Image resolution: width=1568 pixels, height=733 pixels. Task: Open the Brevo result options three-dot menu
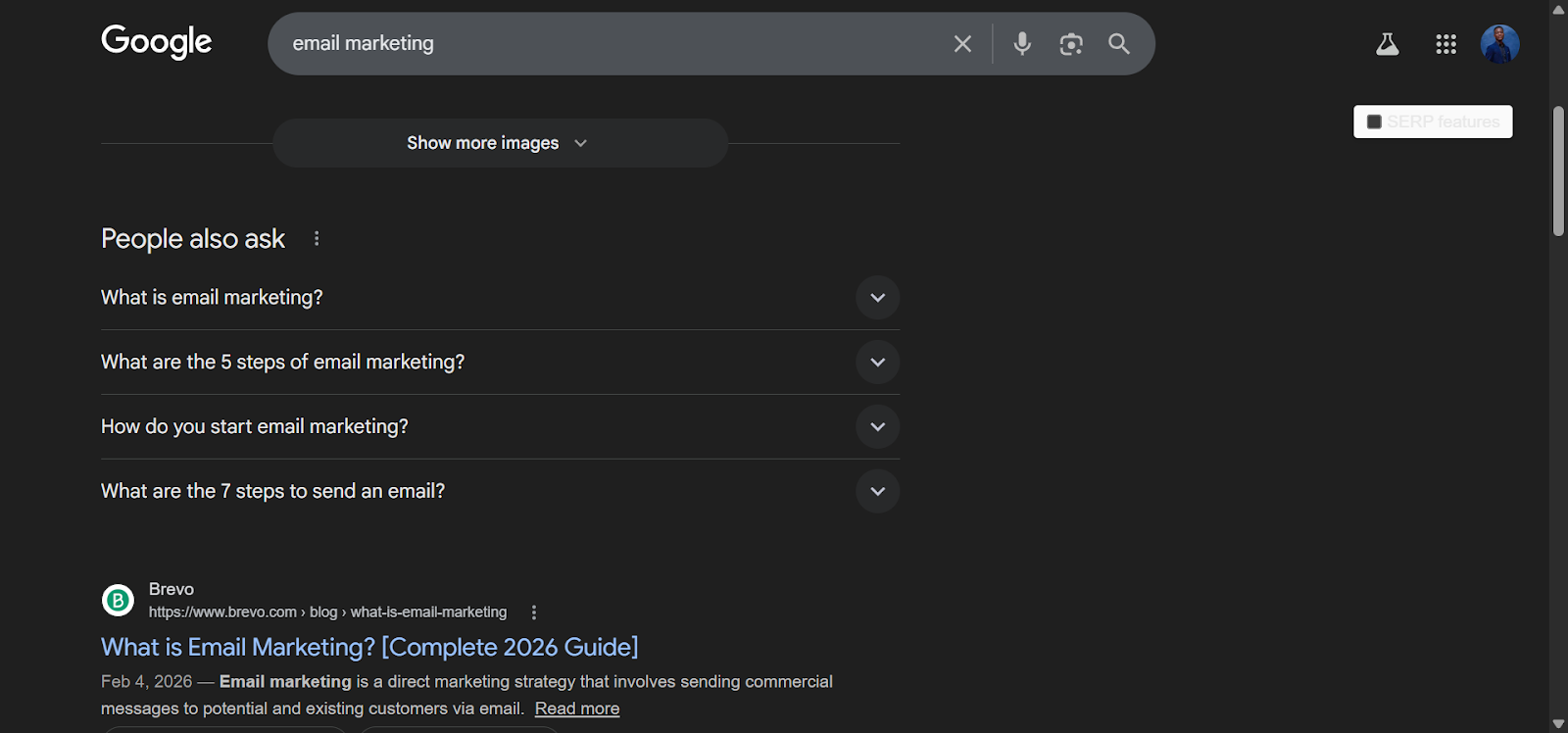(x=534, y=611)
